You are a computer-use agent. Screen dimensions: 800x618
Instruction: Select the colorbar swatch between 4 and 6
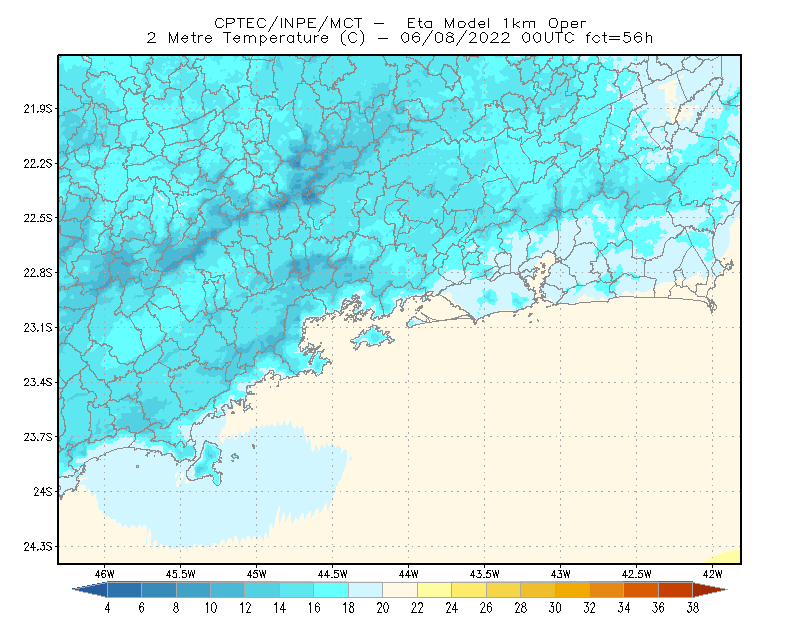[124, 589]
